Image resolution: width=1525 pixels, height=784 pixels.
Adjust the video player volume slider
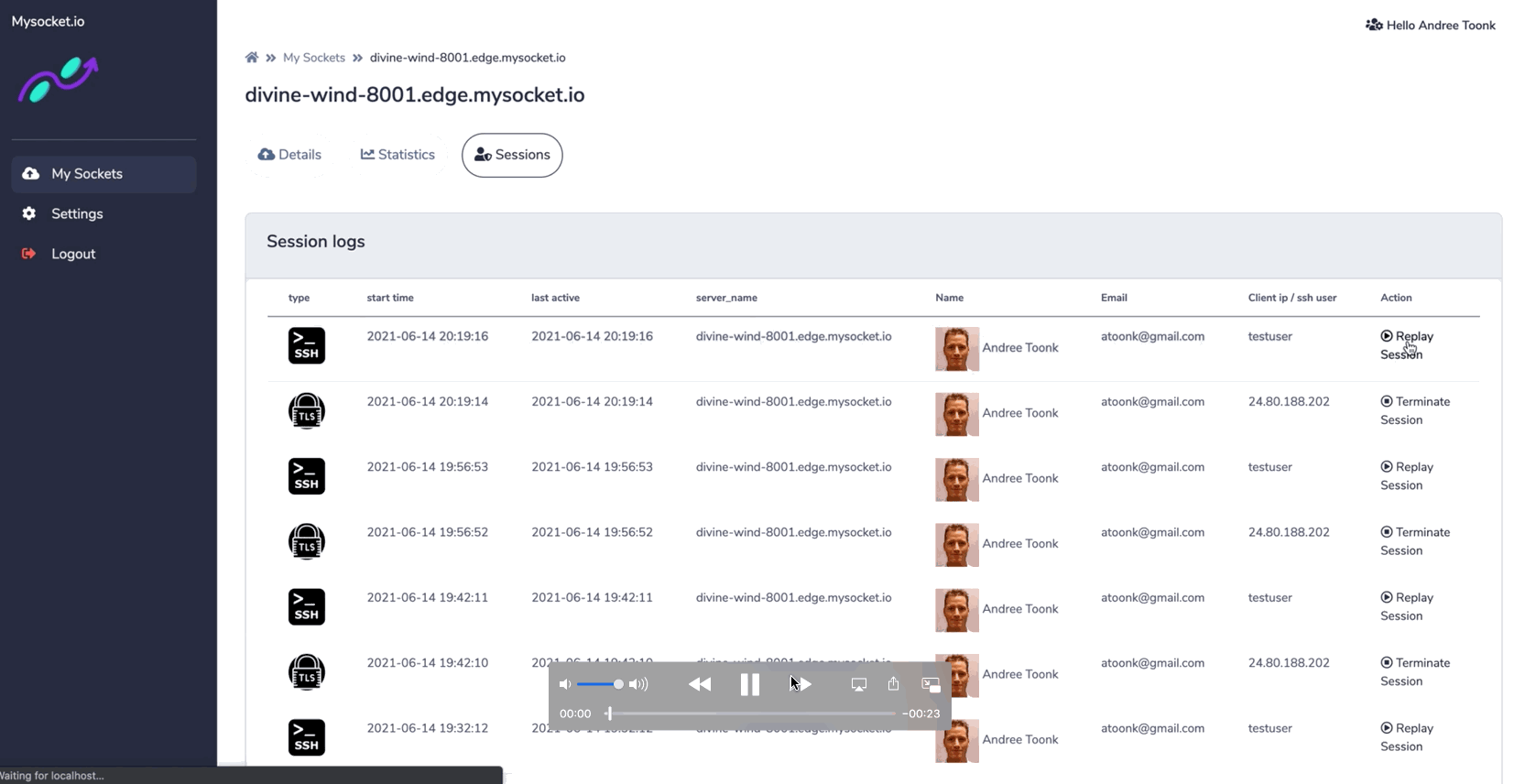(x=600, y=684)
